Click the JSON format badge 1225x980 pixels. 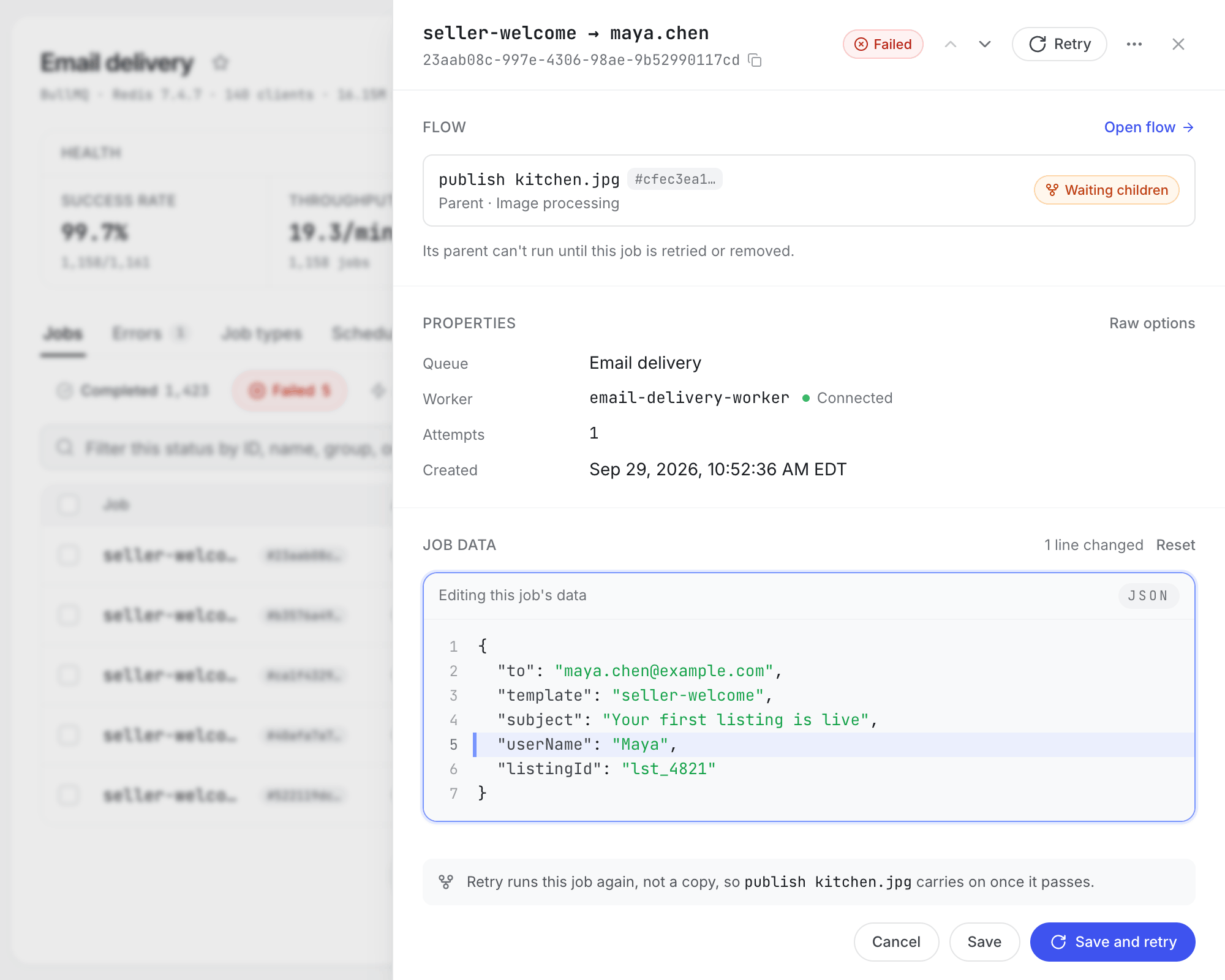click(x=1148, y=595)
